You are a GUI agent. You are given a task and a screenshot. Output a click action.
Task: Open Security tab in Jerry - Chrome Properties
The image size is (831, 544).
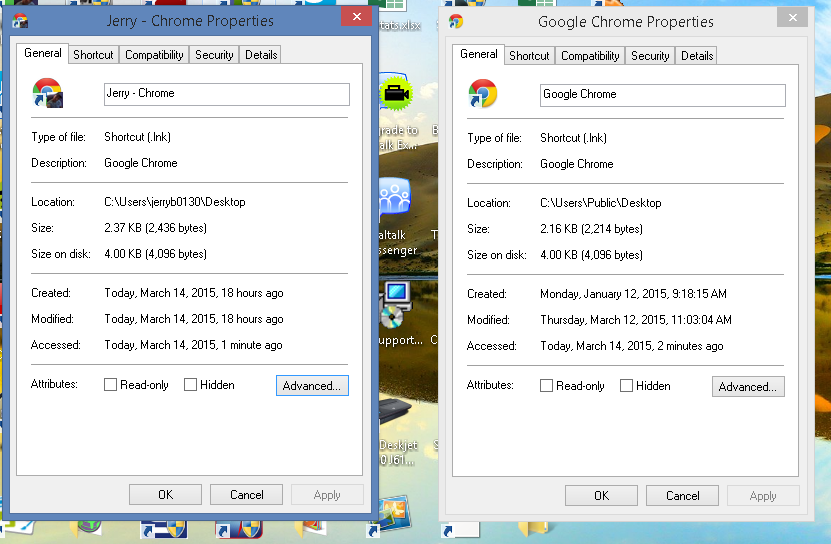[214, 55]
